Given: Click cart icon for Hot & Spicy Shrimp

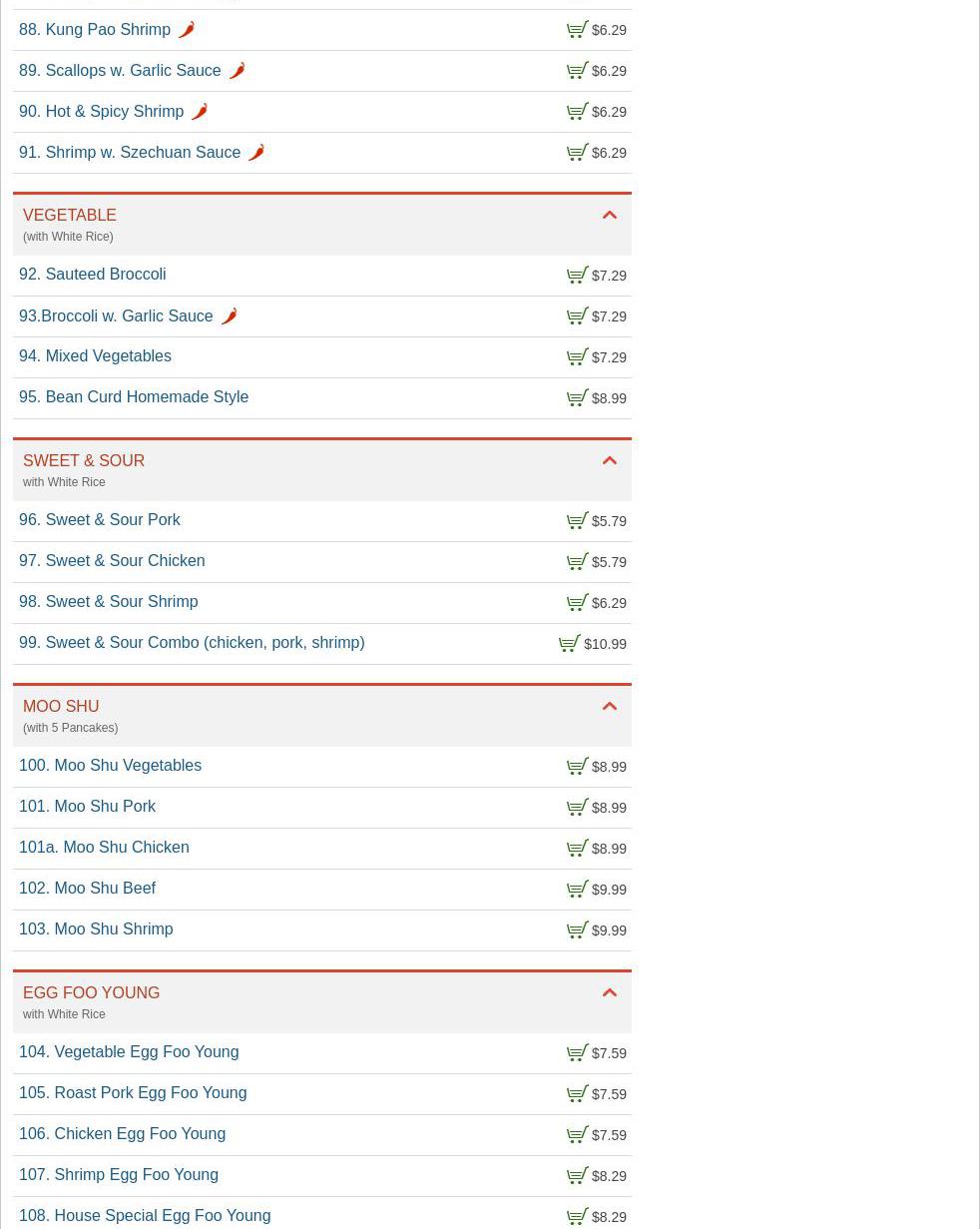Looking at the screenshot, I should [578, 112].
